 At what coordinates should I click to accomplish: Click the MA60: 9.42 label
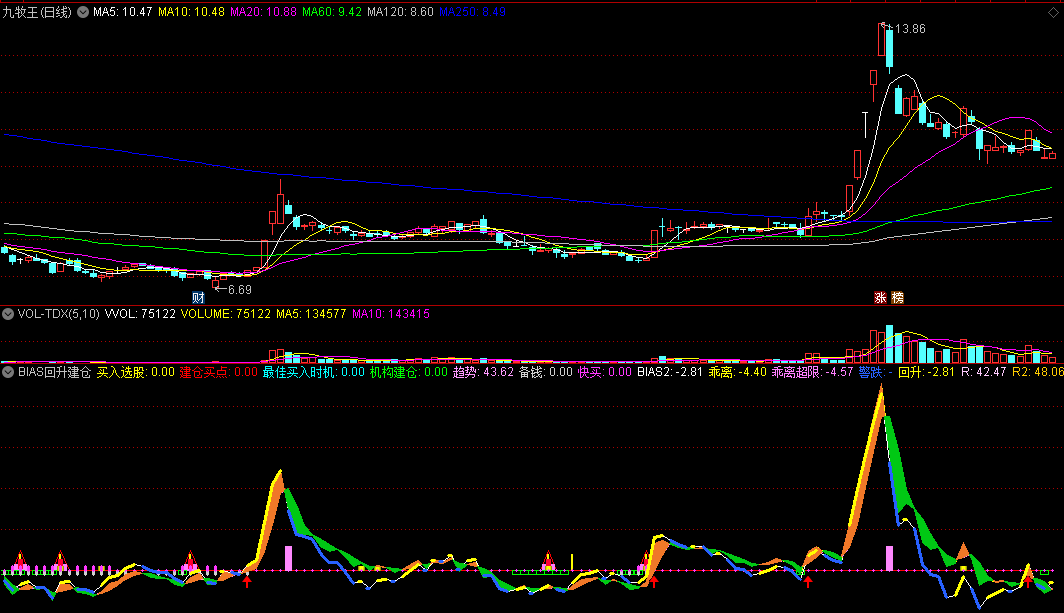332,12
